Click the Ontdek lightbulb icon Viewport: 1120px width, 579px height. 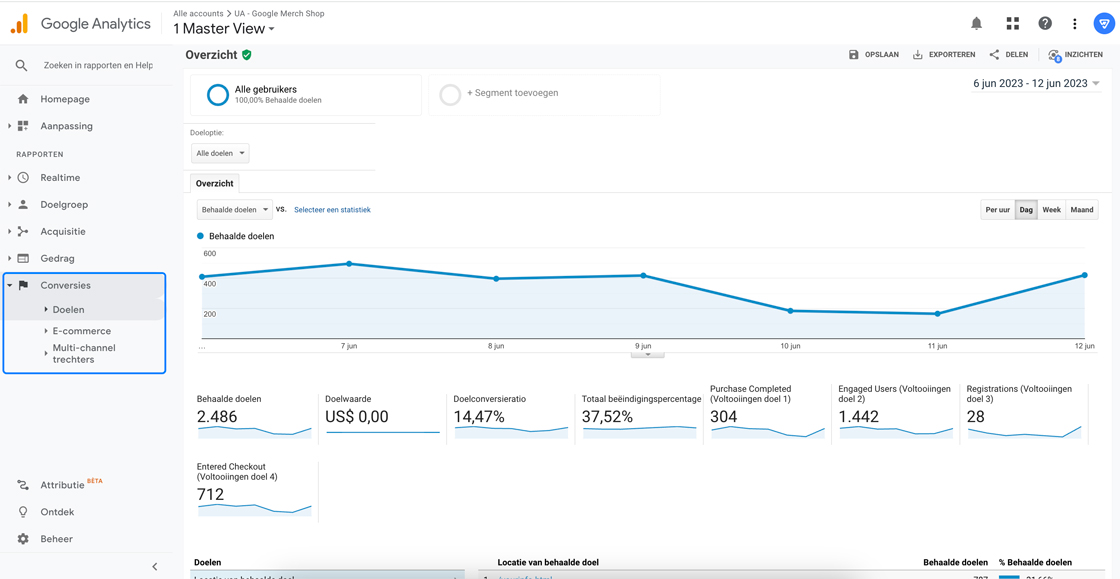[23, 512]
